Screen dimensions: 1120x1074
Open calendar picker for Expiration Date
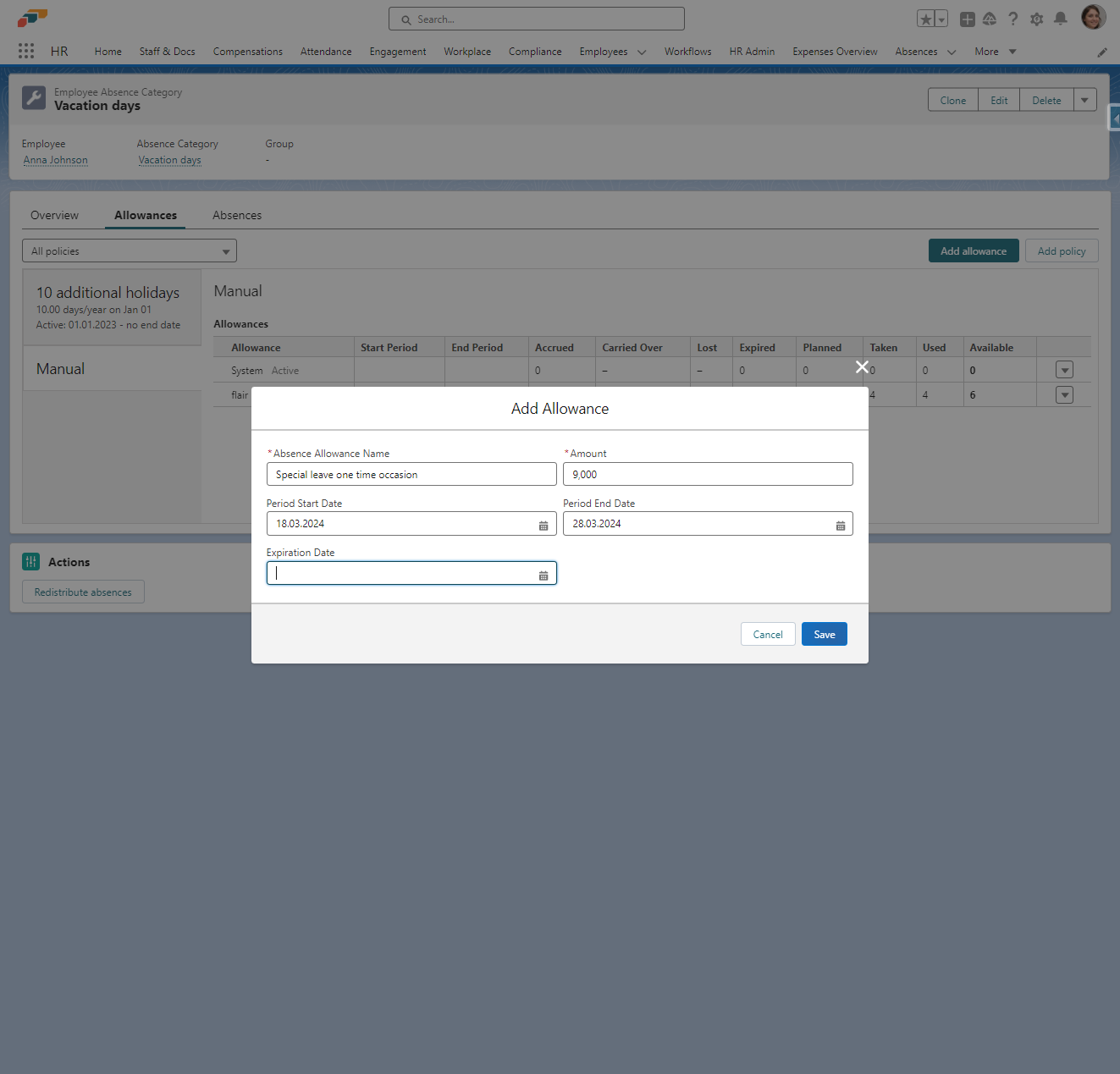click(543, 576)
